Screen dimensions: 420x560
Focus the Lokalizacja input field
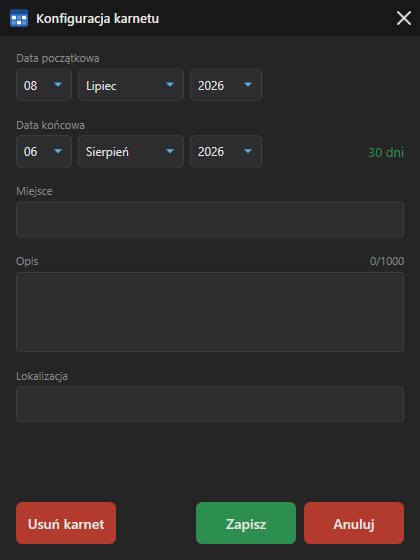tap(210, 404)
